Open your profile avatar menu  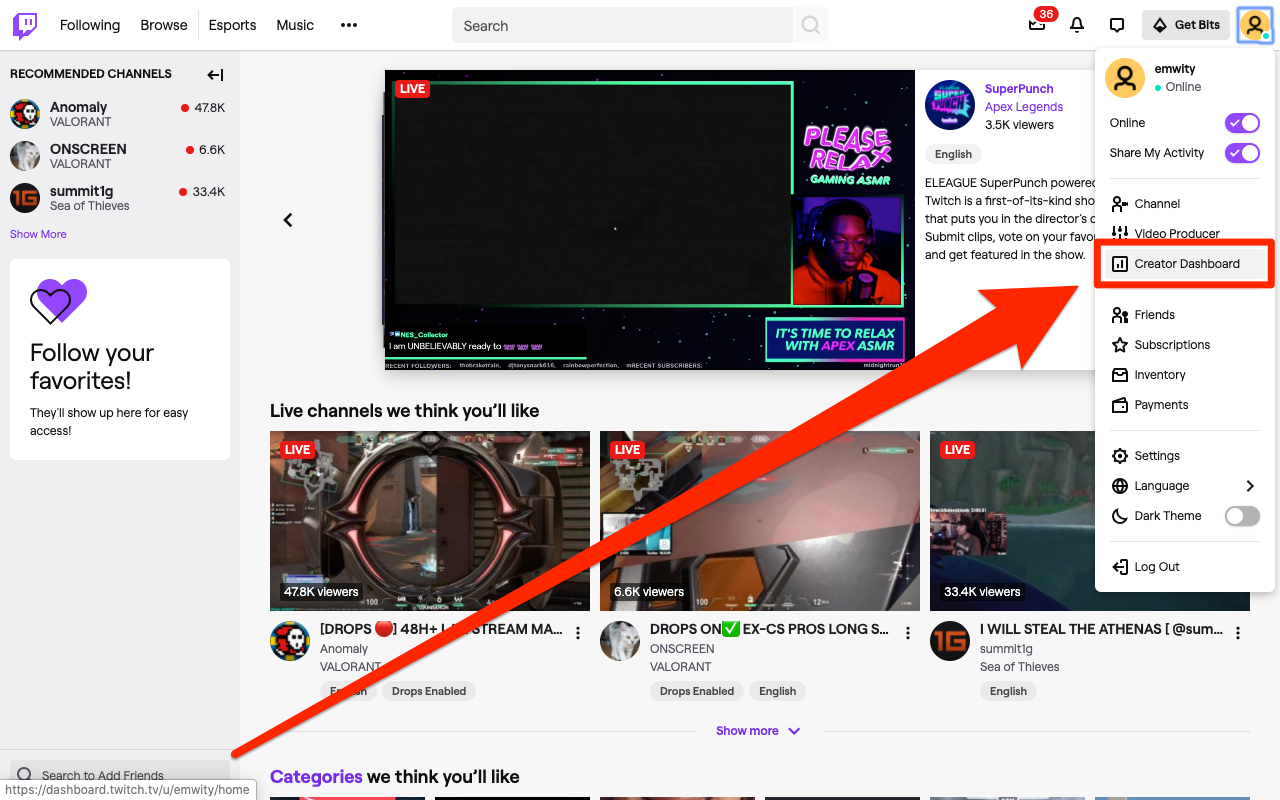click(1254, 25)
